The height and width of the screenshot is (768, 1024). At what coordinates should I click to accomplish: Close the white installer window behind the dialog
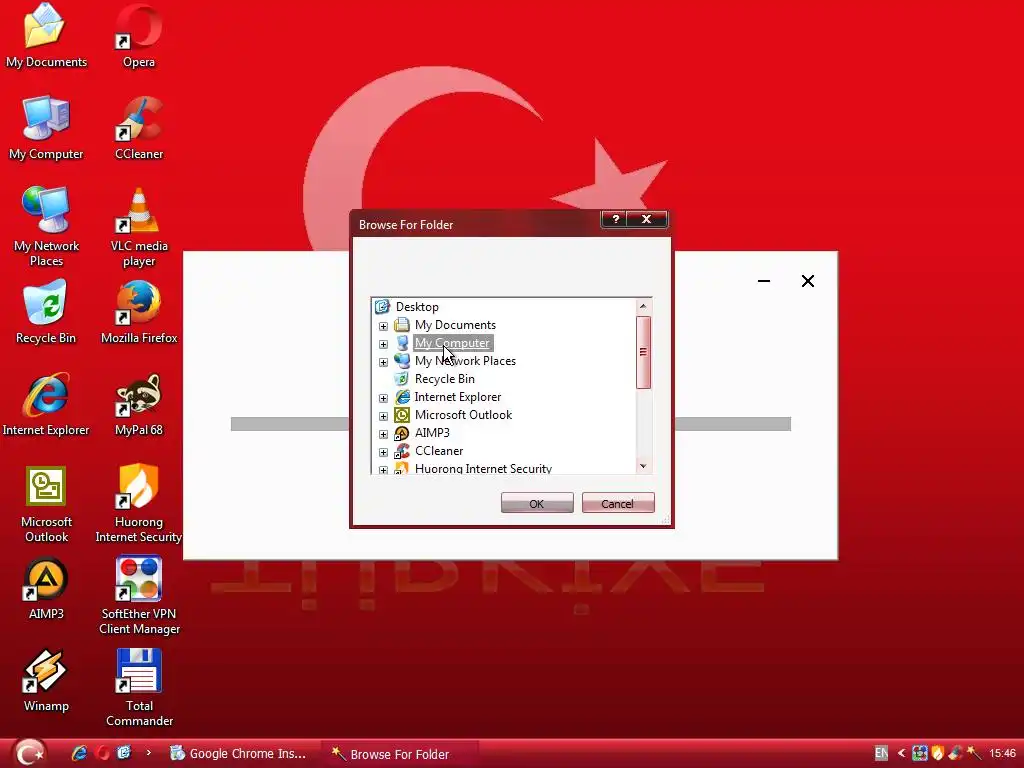pos(808,281)
